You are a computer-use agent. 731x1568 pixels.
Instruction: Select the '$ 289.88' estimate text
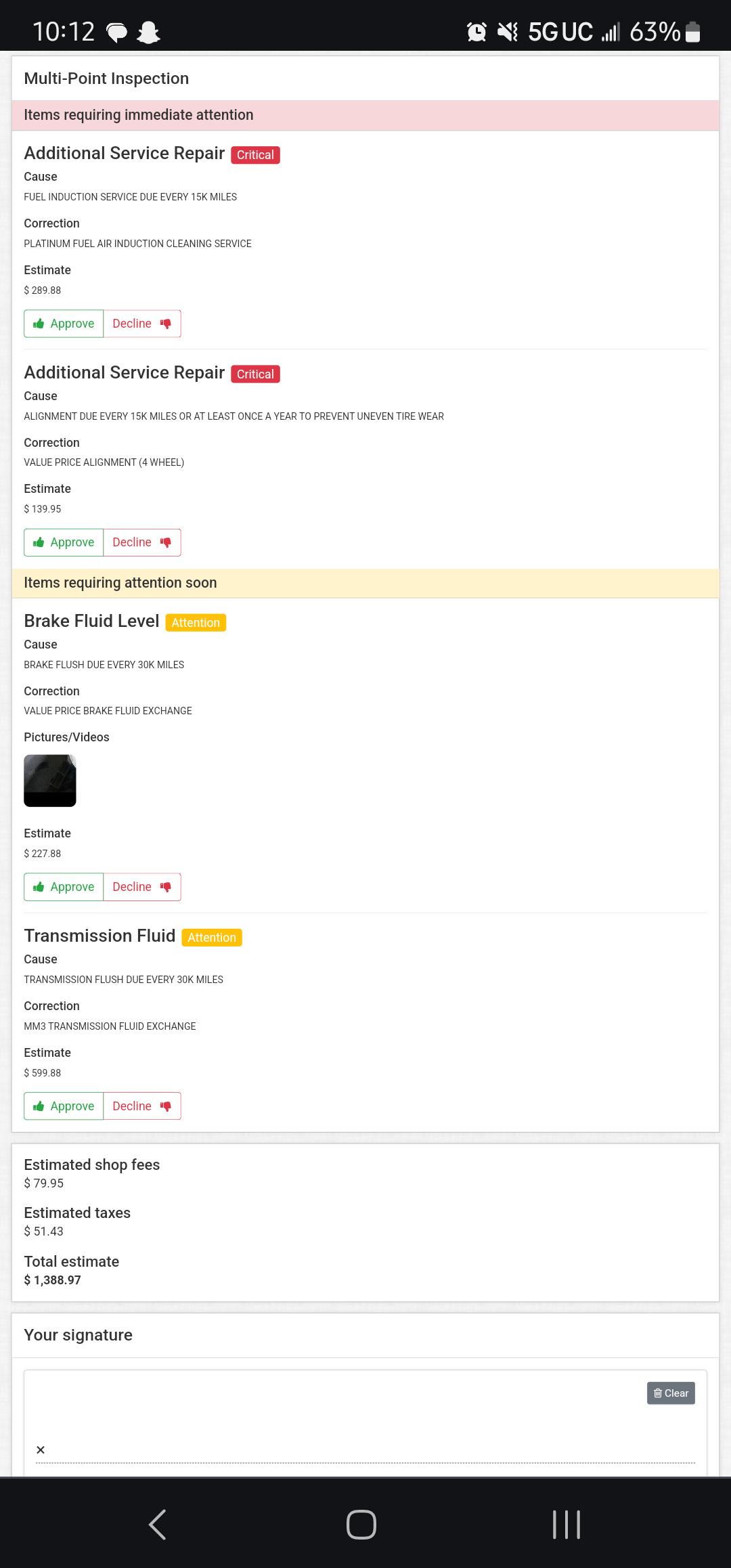pyautogui.click(x=42, y=290)
